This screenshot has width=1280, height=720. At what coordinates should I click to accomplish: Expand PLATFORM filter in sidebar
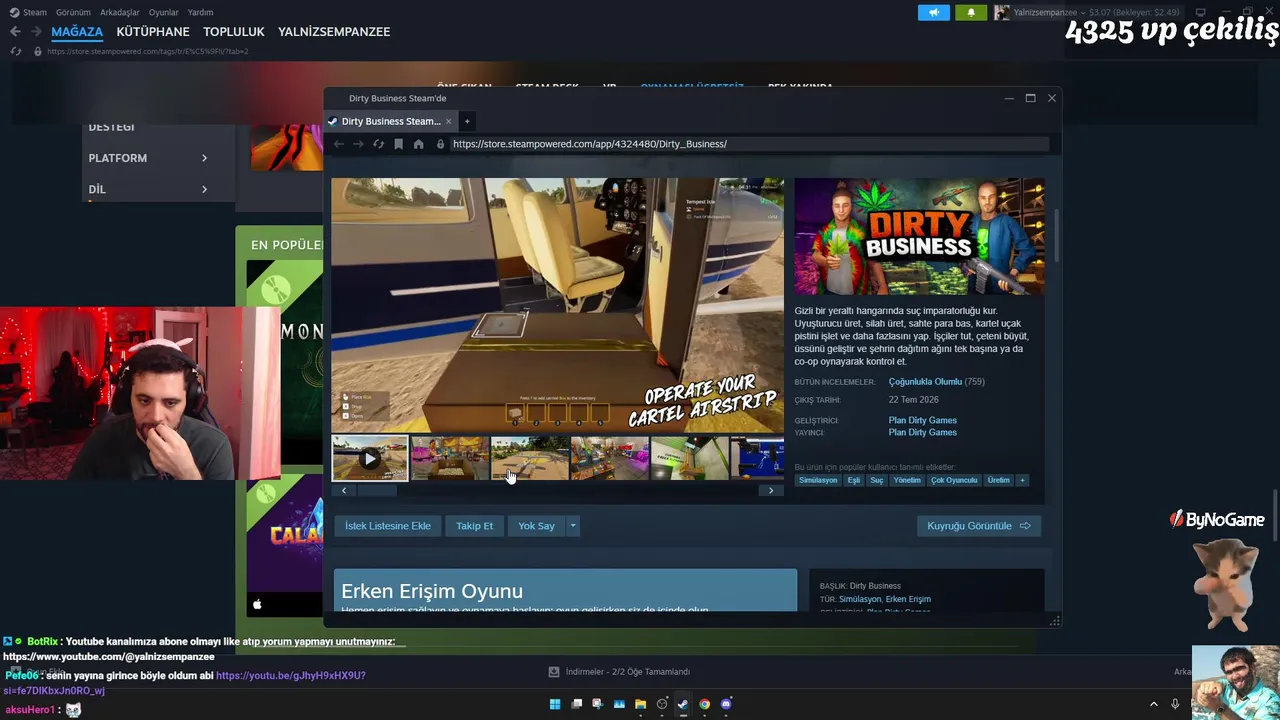click(148, 158)
